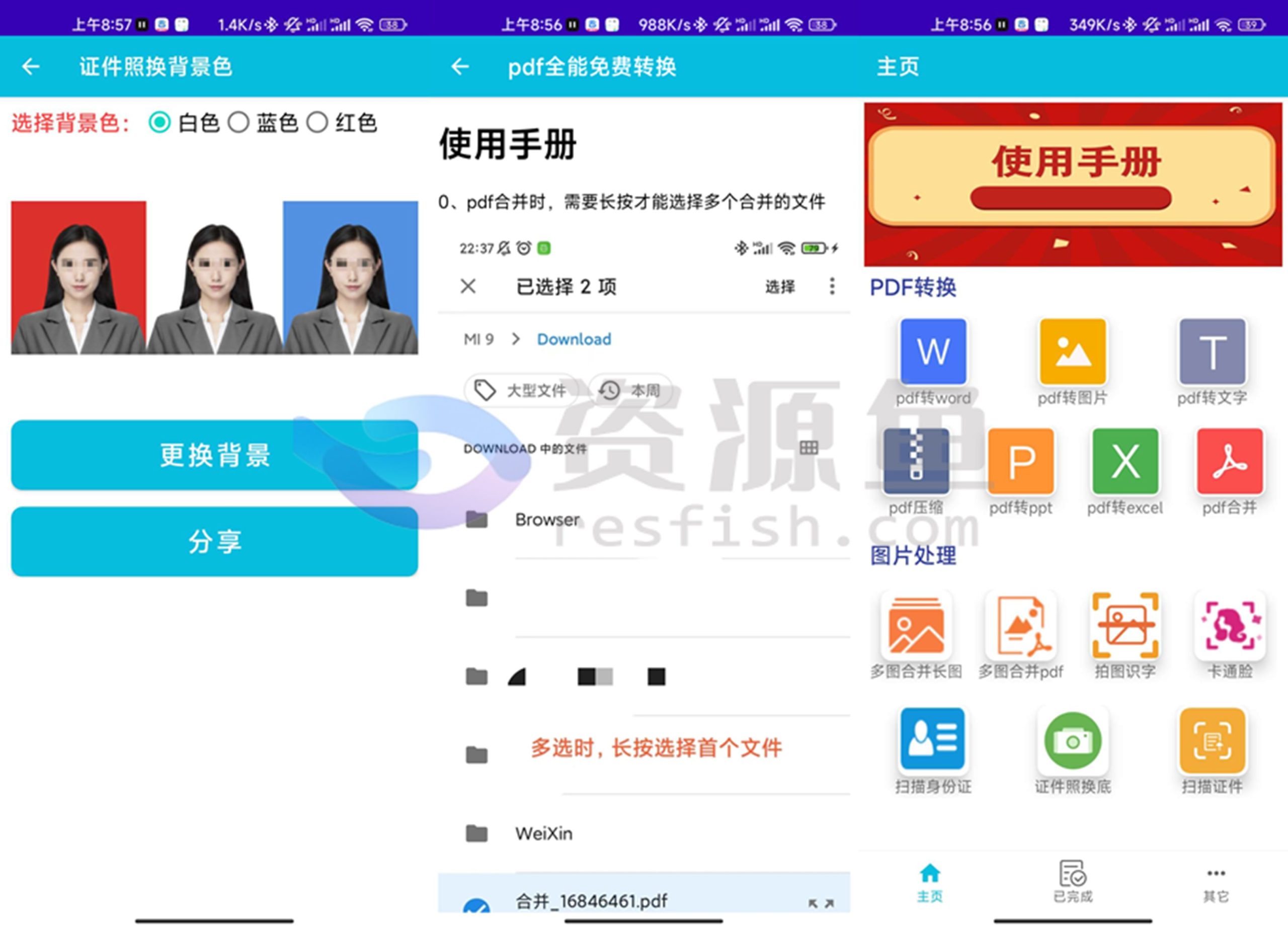Screen dimensions: 1288x930
Task: Close the 已选择 2 项 selection bar
Action: point(468,286)
